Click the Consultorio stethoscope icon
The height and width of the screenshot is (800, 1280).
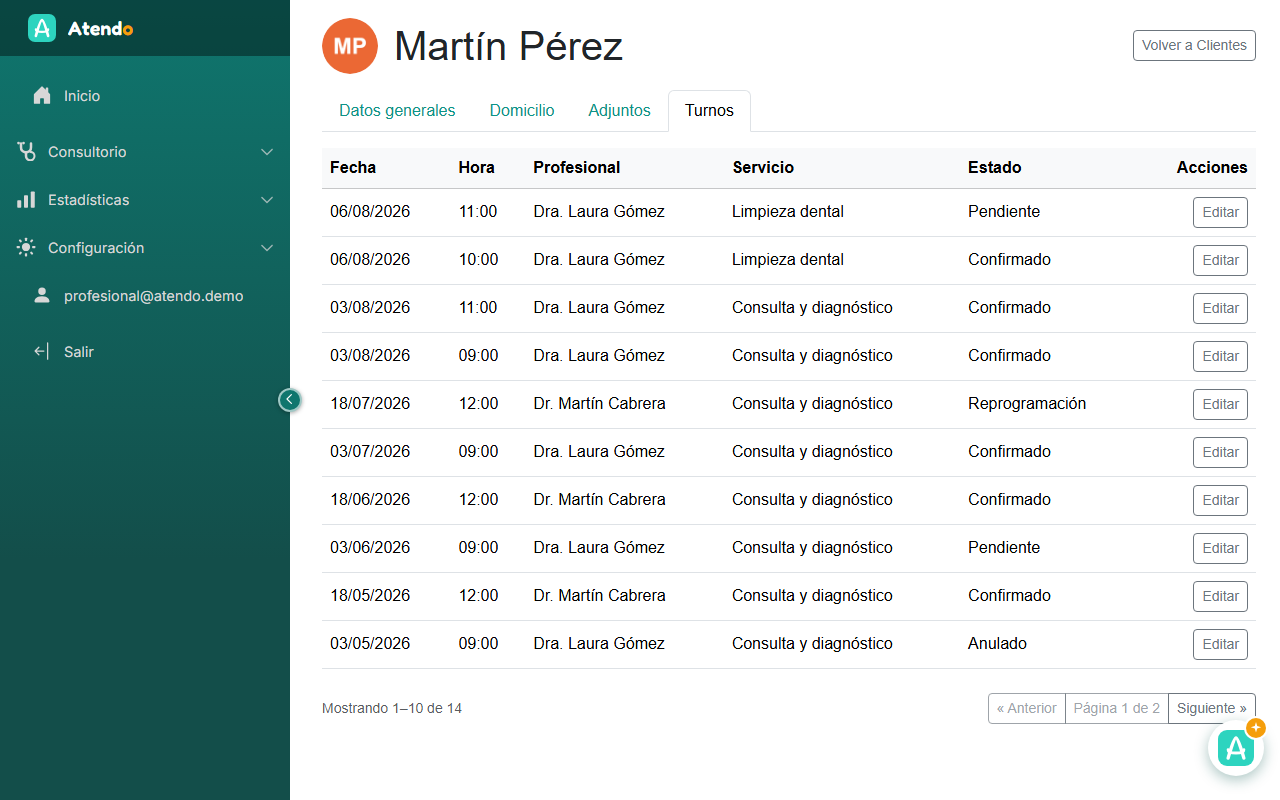click(26, 152)
